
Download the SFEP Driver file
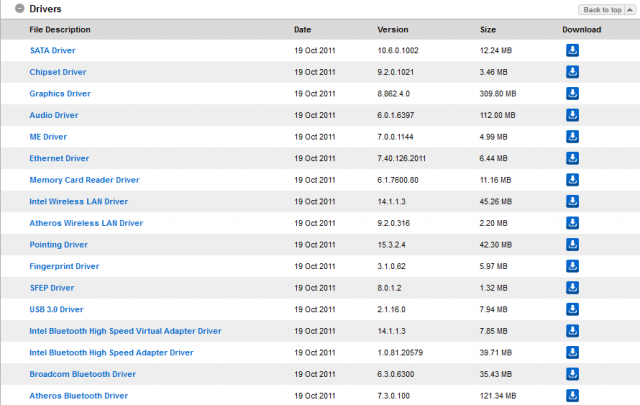tap(572, 288)
